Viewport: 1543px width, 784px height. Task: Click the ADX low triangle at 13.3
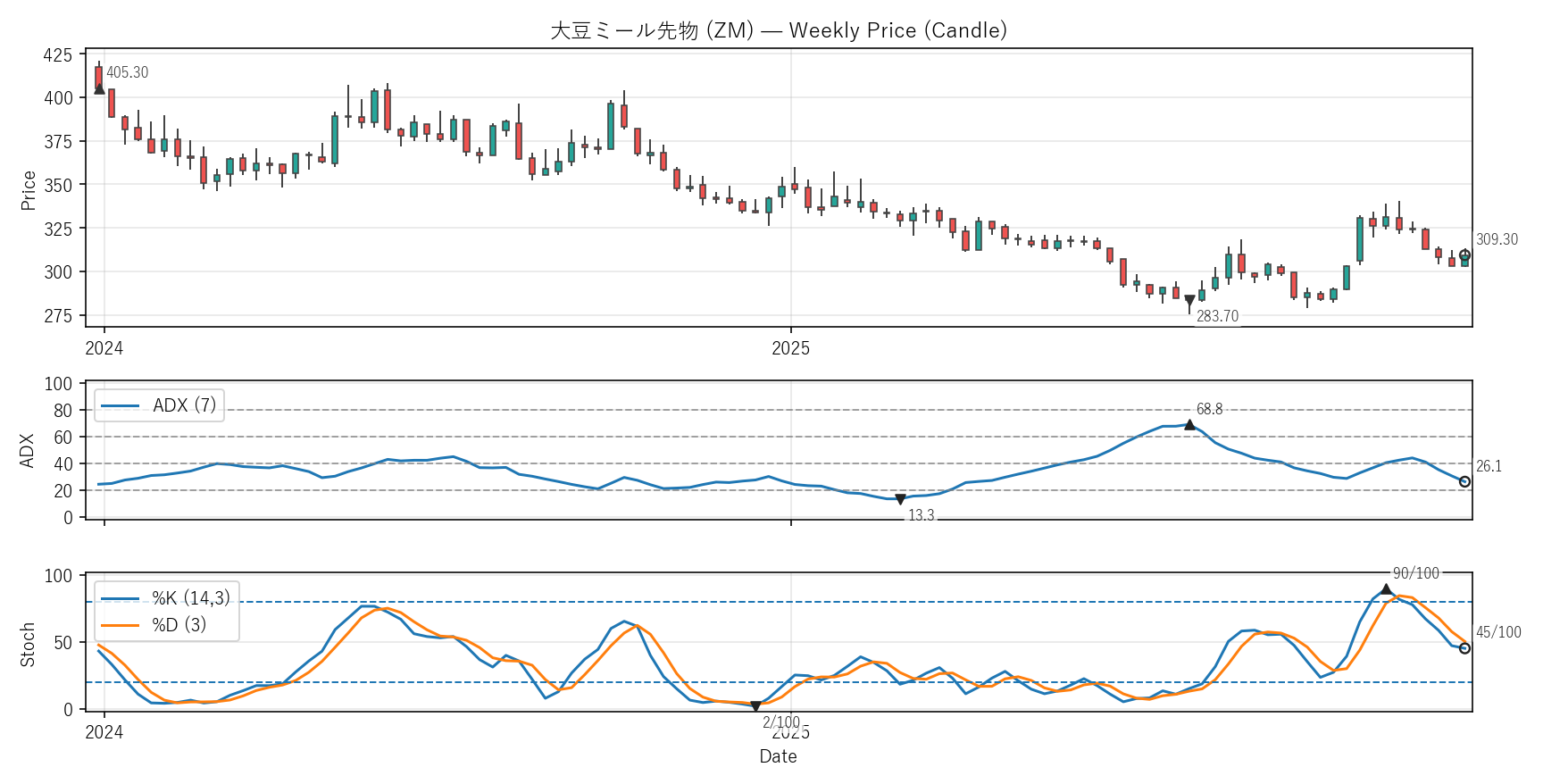click(900, 500)
